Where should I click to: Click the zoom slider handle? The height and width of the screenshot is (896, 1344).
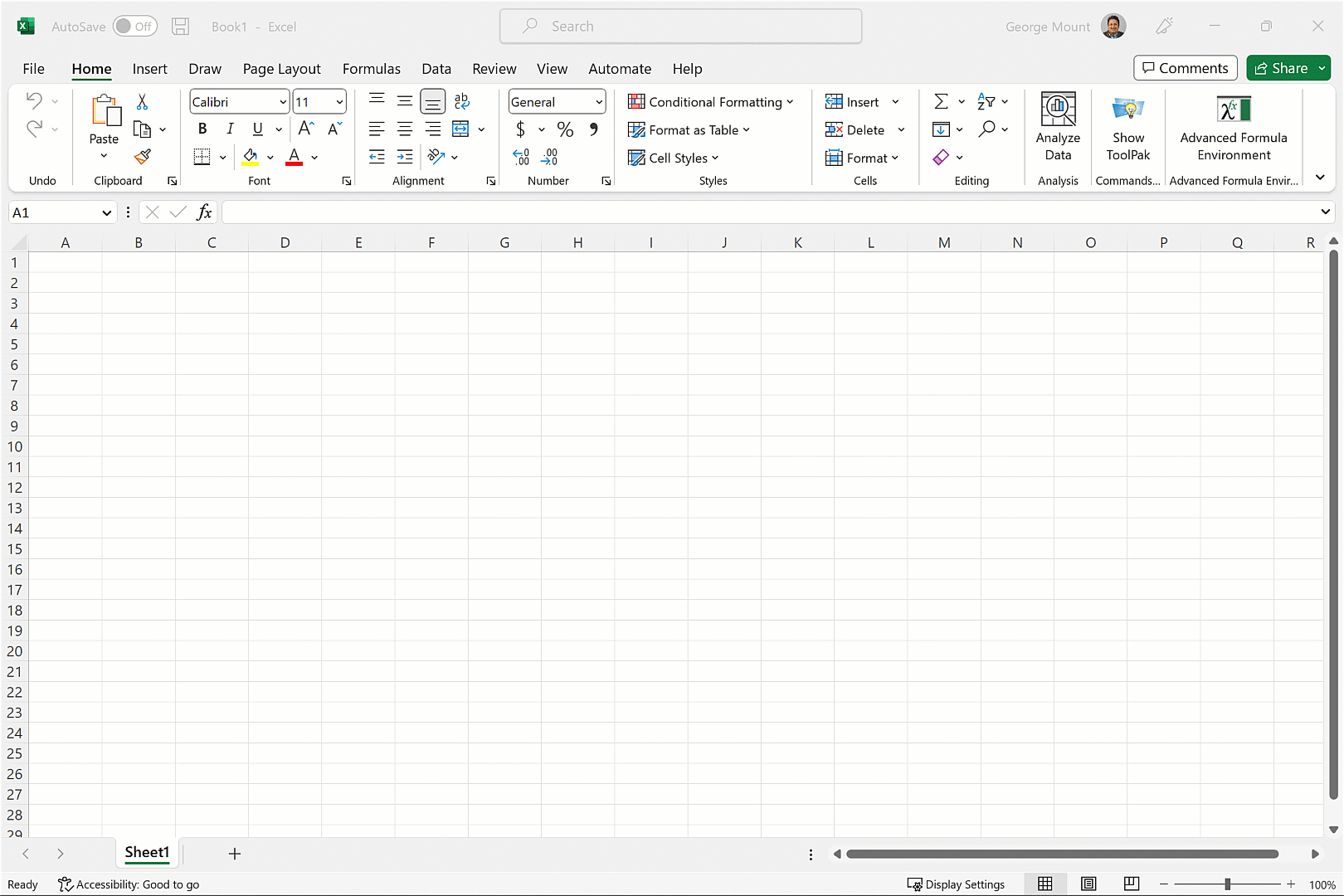click(1227, 884)
